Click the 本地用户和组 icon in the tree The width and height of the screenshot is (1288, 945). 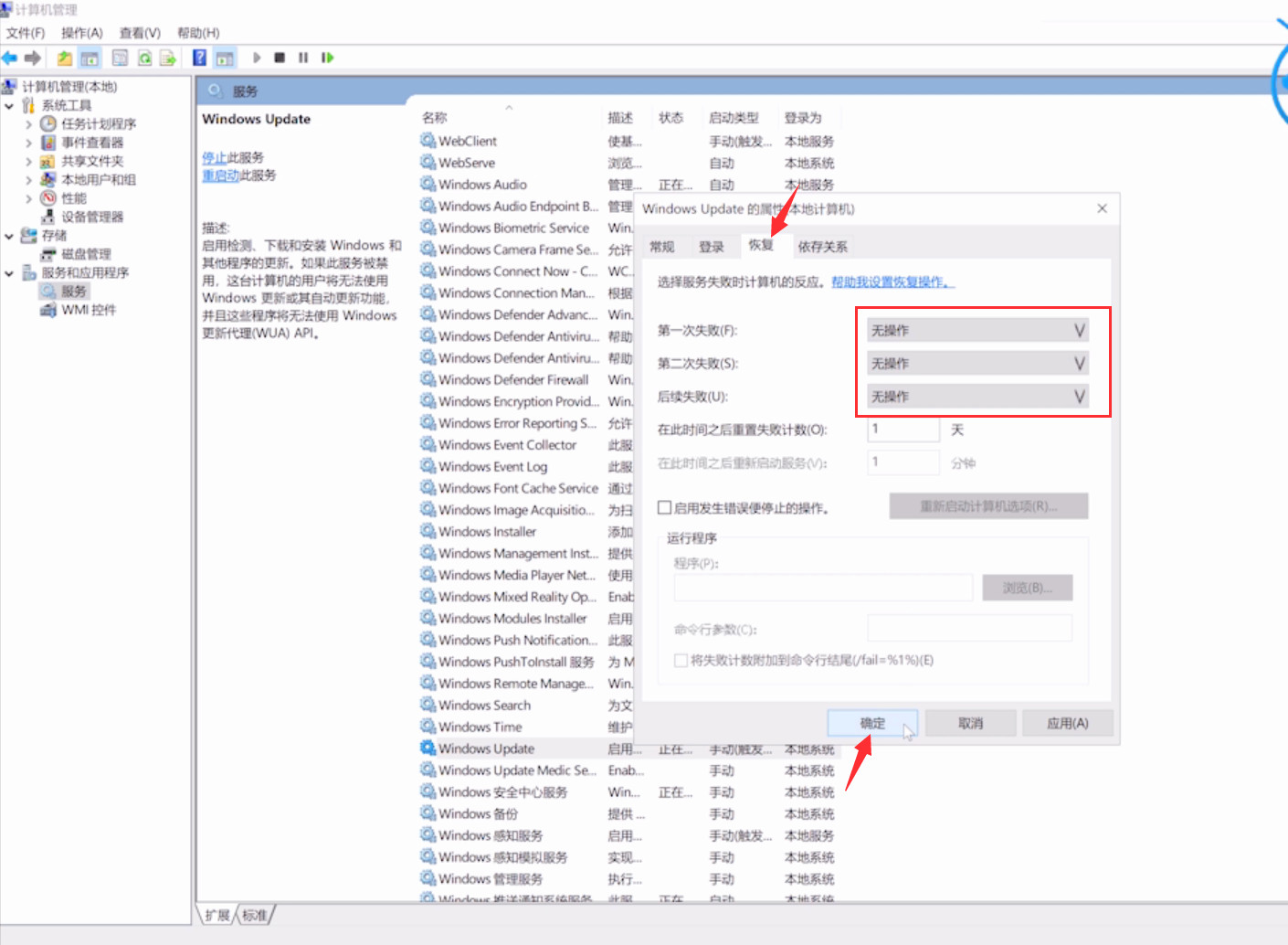(48, 179)
